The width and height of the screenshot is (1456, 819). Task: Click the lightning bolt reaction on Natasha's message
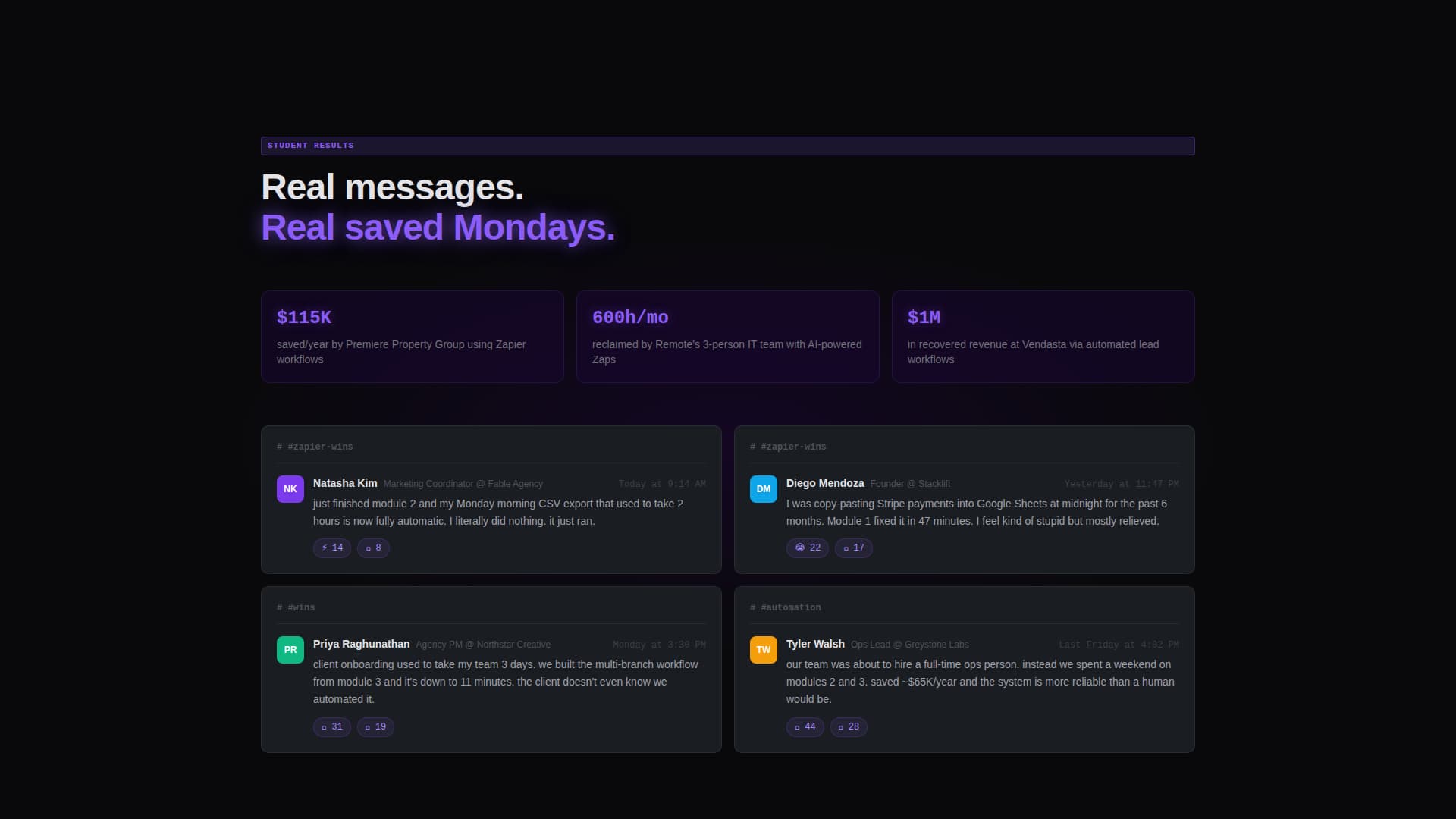click(x=331, y=548)
